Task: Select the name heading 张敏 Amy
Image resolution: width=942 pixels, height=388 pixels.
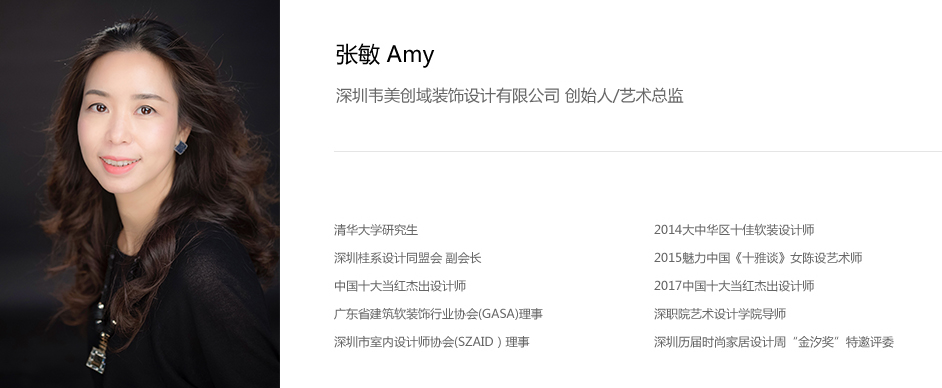Action: coord(384,55)
